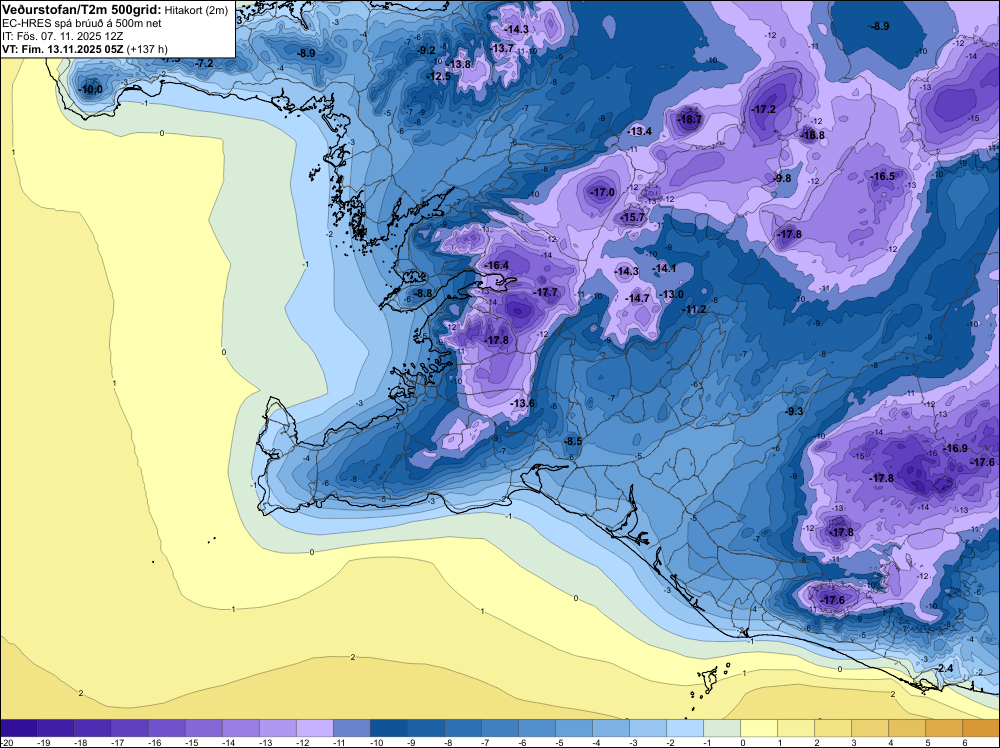Click the -17.2 temperature label on map
The image size is (1000, 748).
pyautogui.click(x=763, y=109)
